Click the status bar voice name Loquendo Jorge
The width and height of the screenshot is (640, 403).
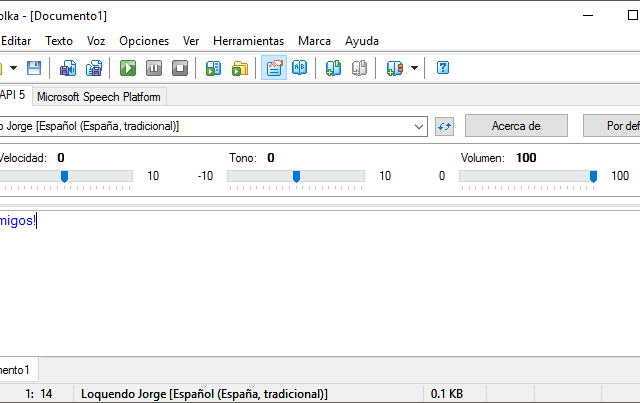click(204, 394)
